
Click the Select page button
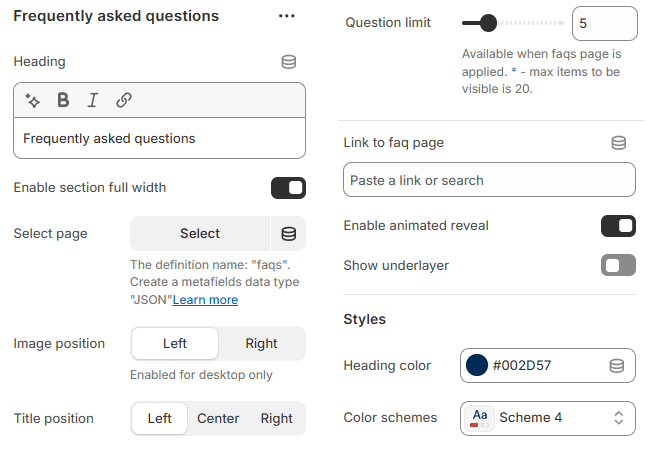pyautogui.click(x=200, y=234)
